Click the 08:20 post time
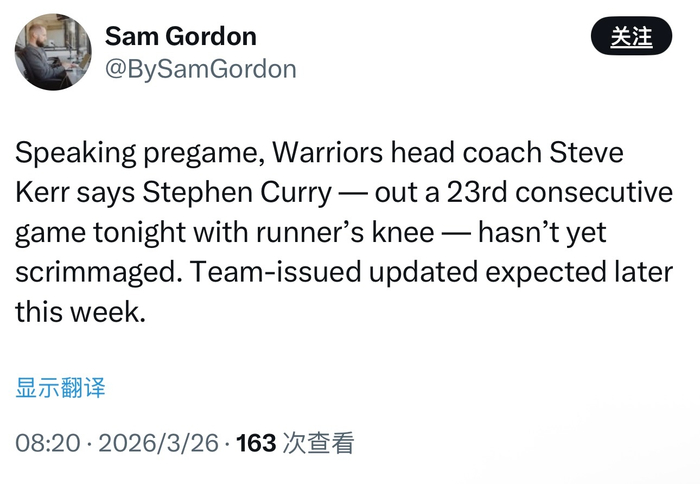 [x=47, y=443]
